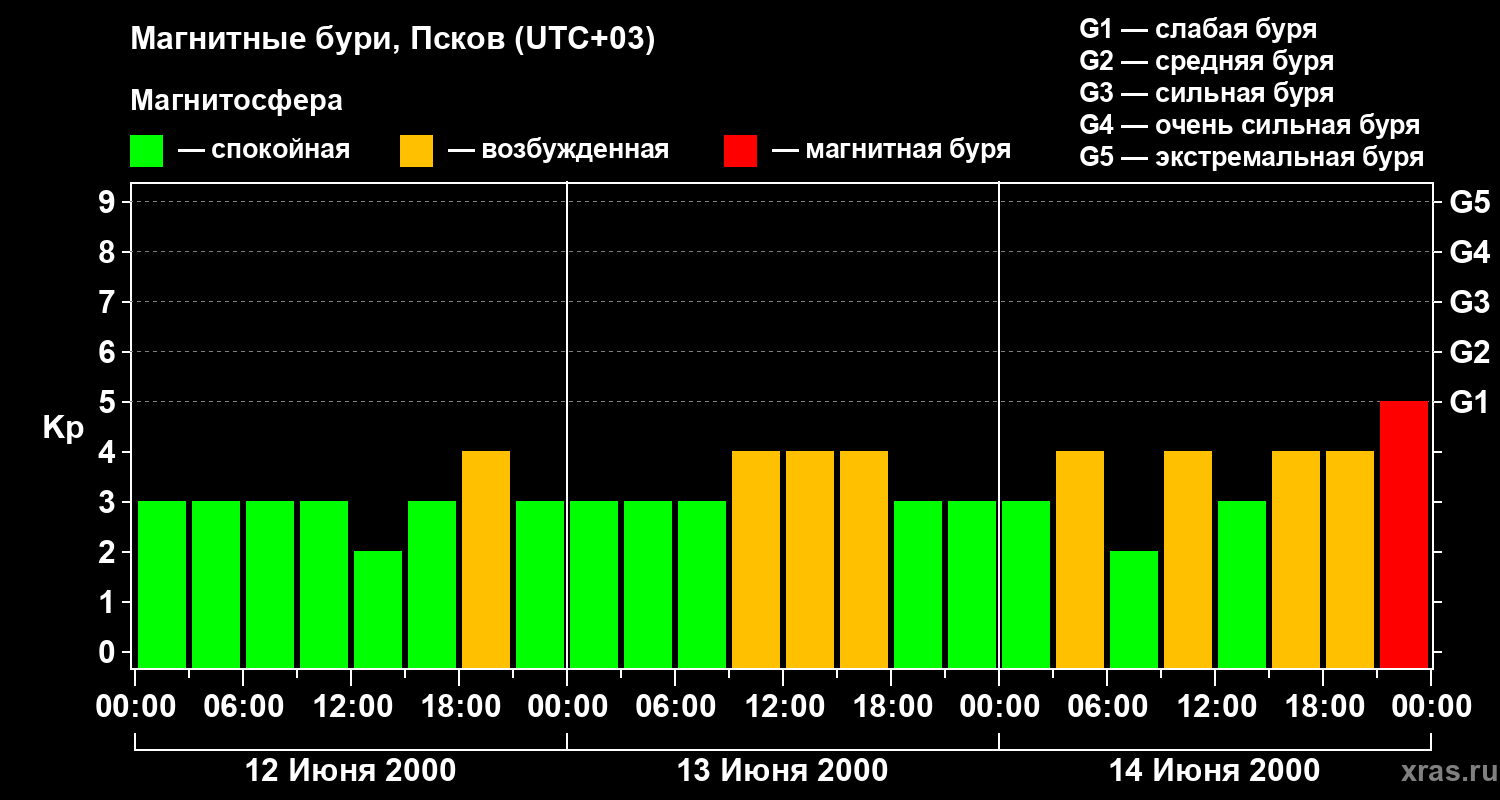Click 'G3 — сильная буря' legend line

1207,93
